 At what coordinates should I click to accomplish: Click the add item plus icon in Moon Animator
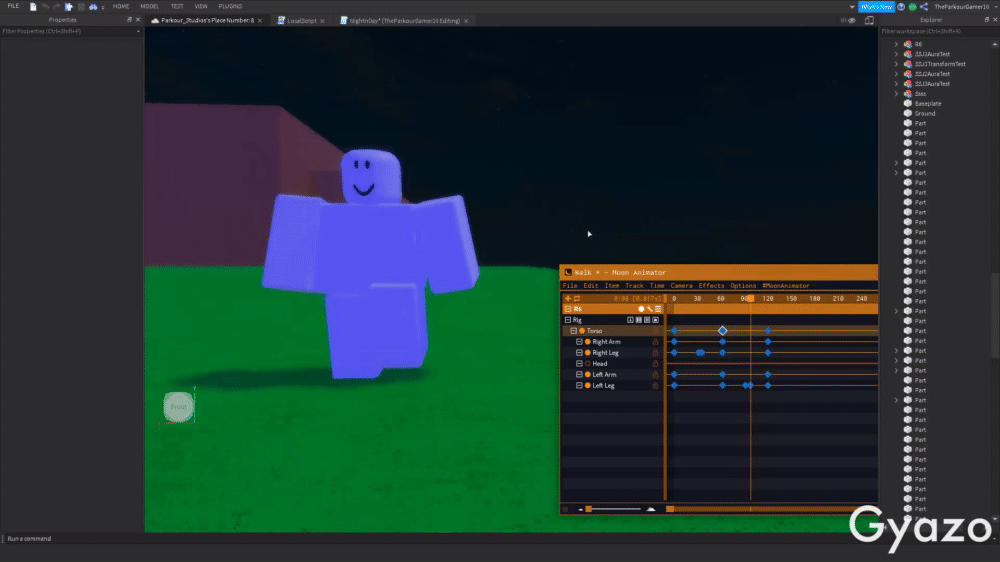pyautogui.click(x=568, y=299)
